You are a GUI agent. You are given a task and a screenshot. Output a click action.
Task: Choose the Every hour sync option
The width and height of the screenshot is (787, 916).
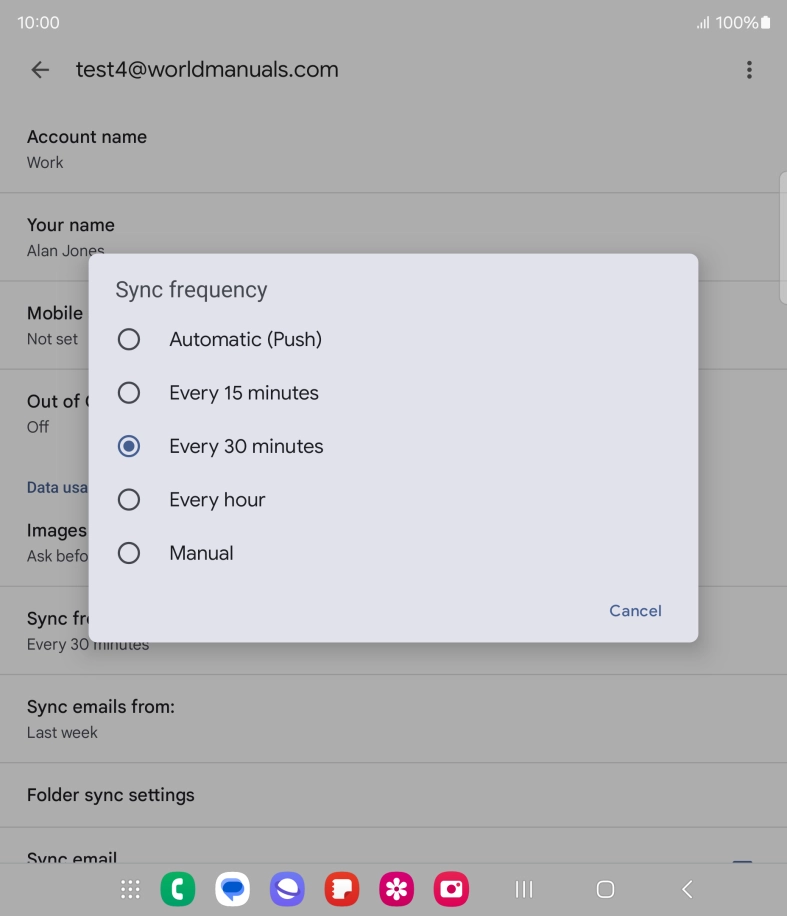tap(393, 500)
